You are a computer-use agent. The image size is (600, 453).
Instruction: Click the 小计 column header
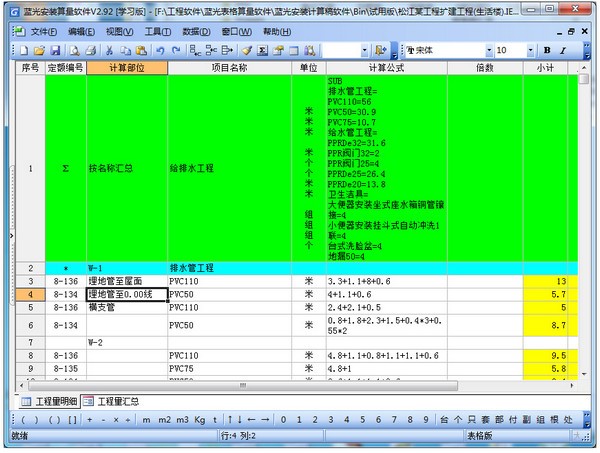545,68
